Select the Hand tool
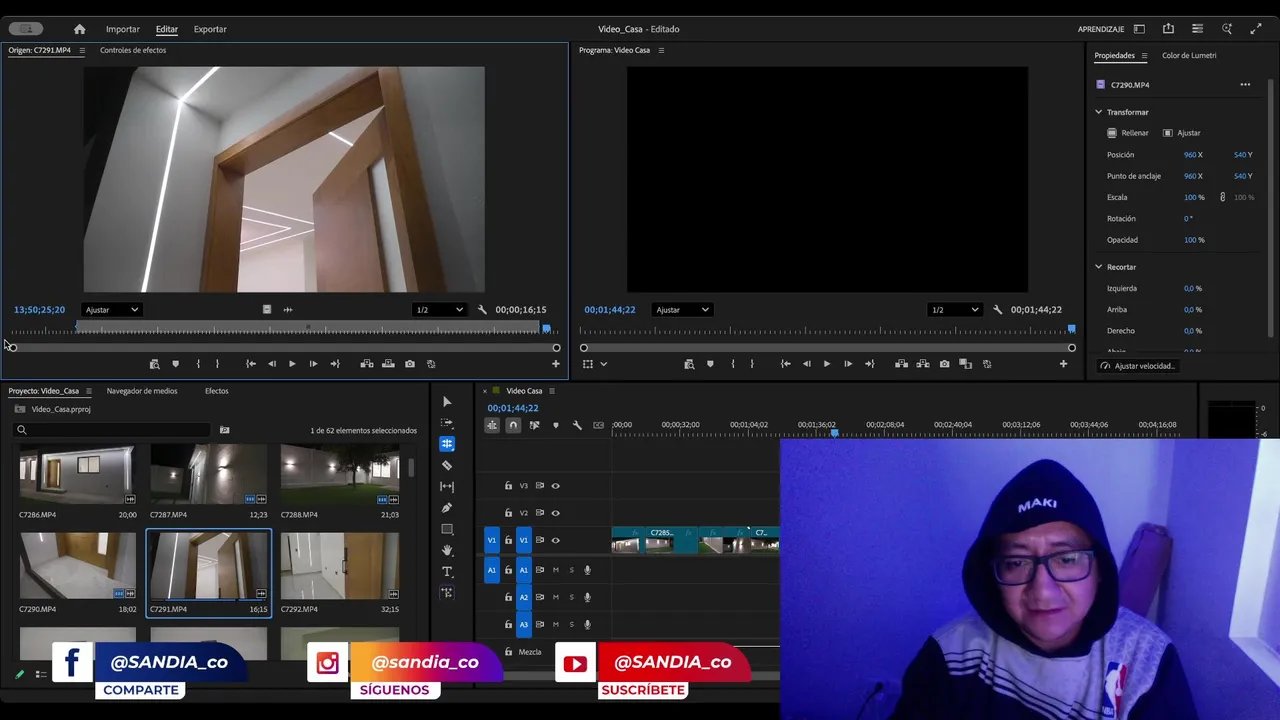 click(x=447, y=550)
